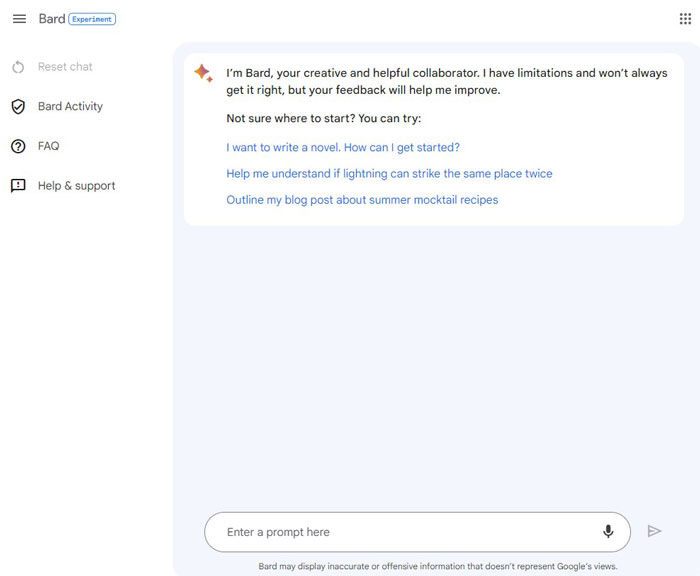
Task: Focus the Enter a prompt here field
Action: (417, 532)
